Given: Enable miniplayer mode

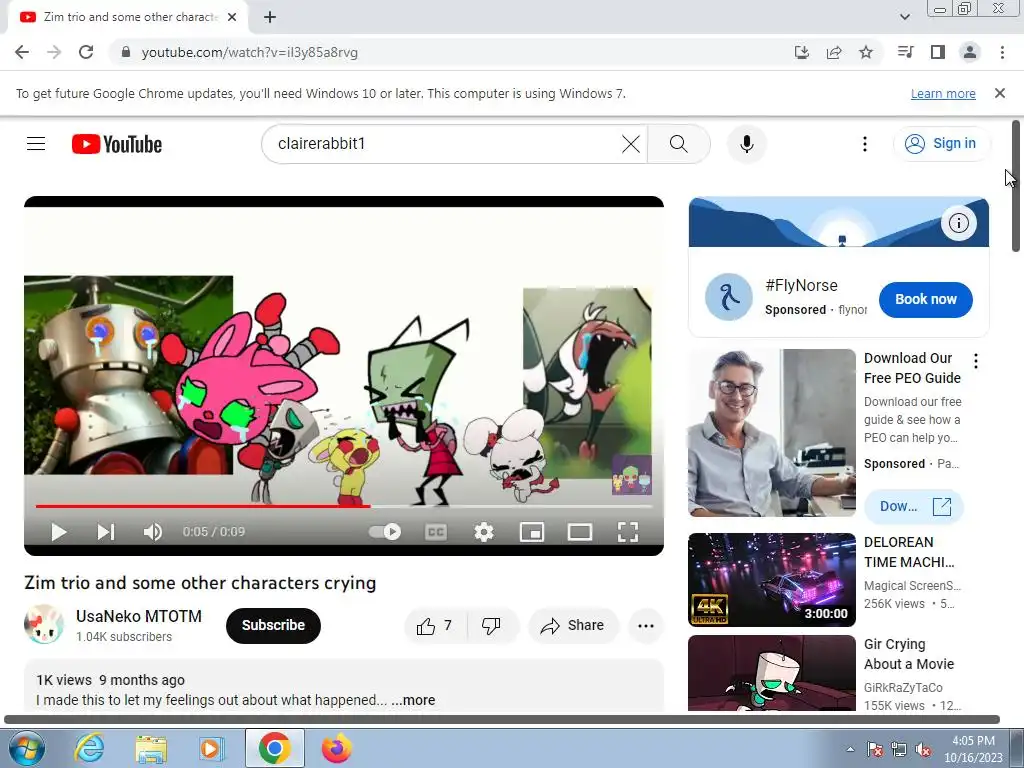Looking at the screenshot, I should tap(532, 532).
